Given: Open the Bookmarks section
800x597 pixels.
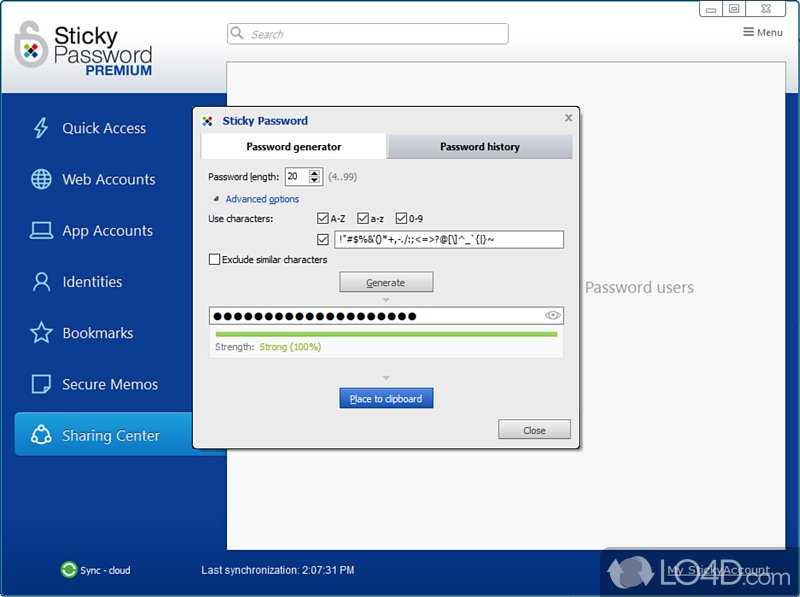Looking at the screenshot, I should coord(97,333).
